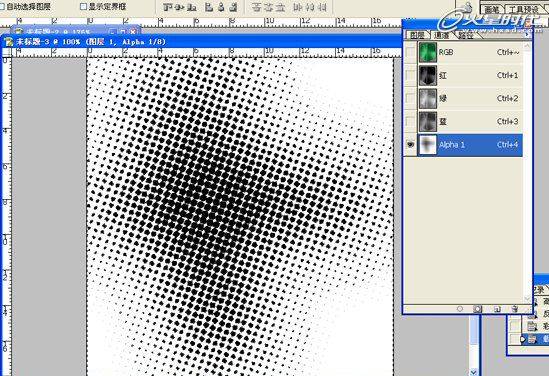Screen dimensions: 549x376
Task: Distribute top edges icon in options bar
Action: tap(257, 7)
